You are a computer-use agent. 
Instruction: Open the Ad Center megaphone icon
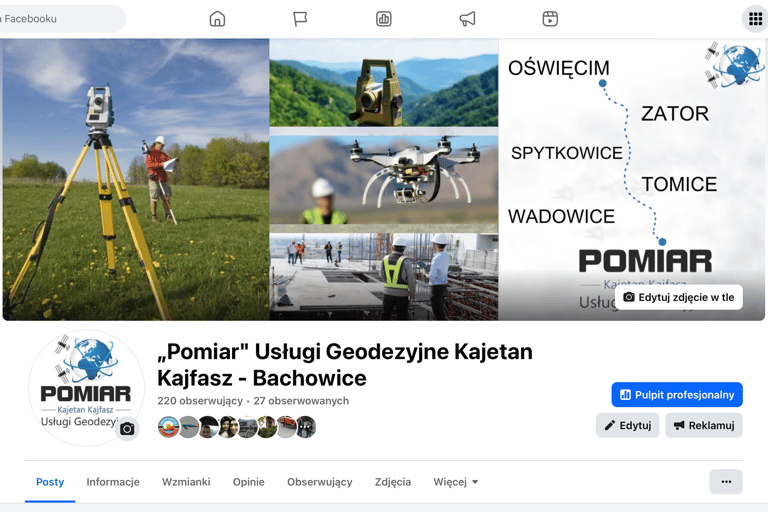tap(467, 19)
